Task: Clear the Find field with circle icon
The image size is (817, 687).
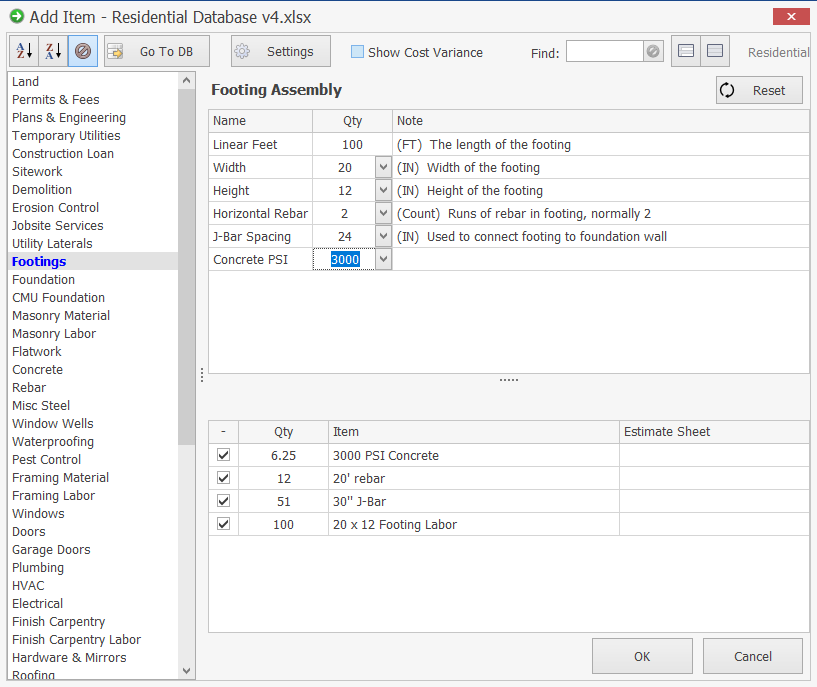Action: pos(653,52)
